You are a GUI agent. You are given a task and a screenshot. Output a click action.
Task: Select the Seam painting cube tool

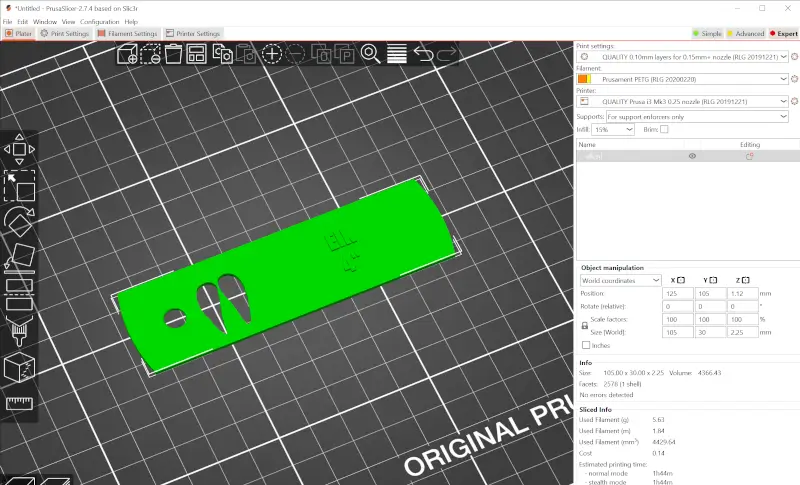[x=19, y=367]
